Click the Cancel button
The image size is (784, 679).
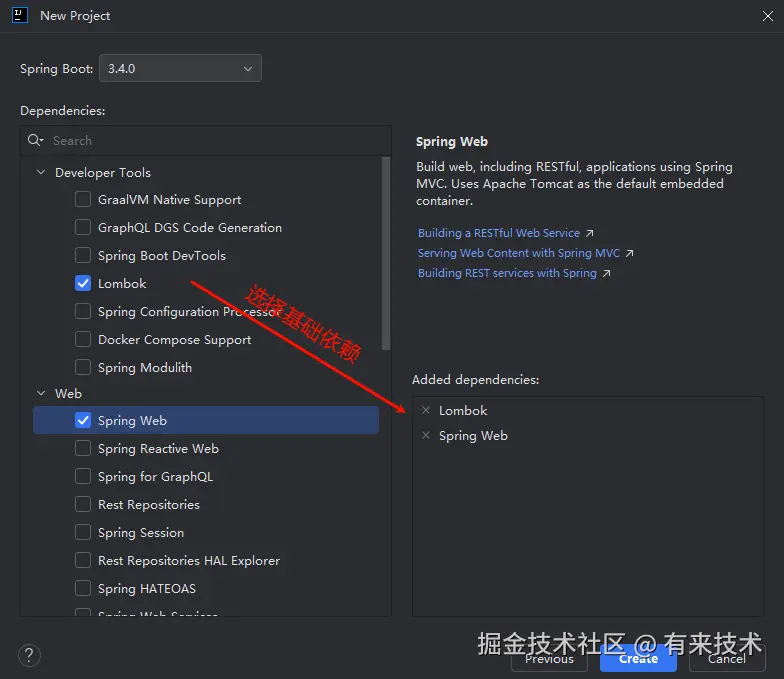pyautogui.click(x=726, y=659)
